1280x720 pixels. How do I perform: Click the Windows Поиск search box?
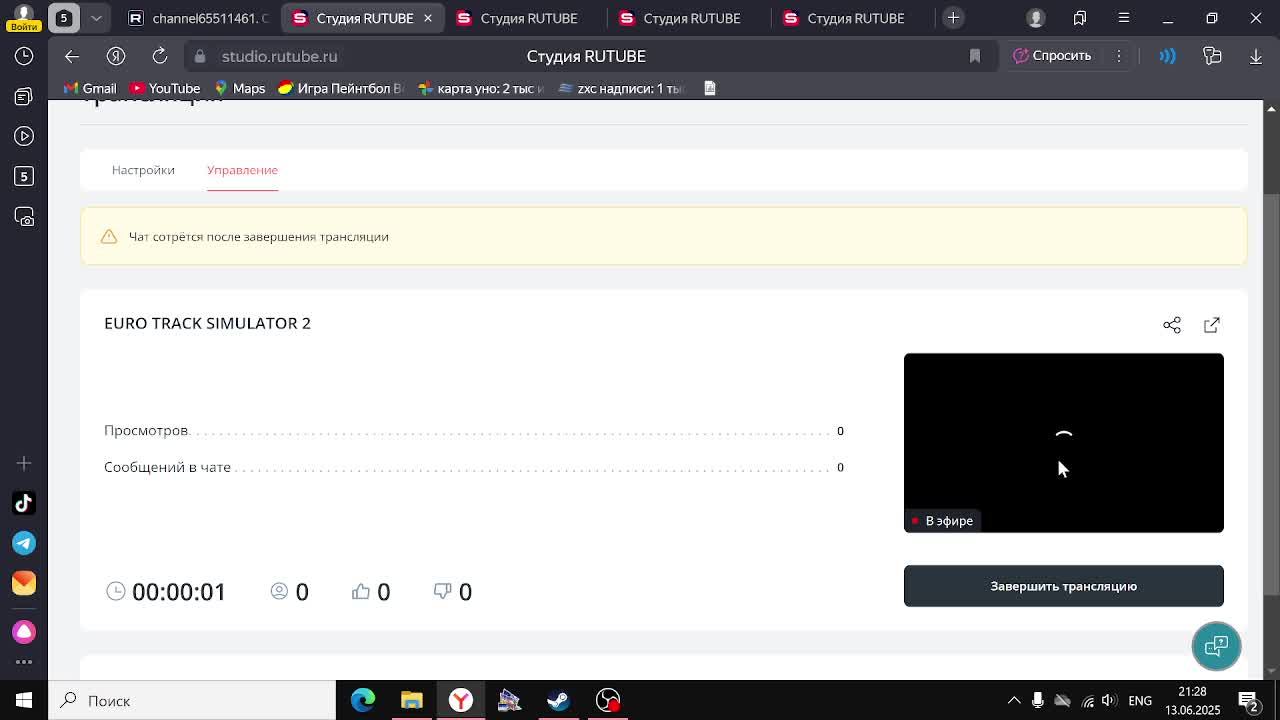click(x=192, y=700)
